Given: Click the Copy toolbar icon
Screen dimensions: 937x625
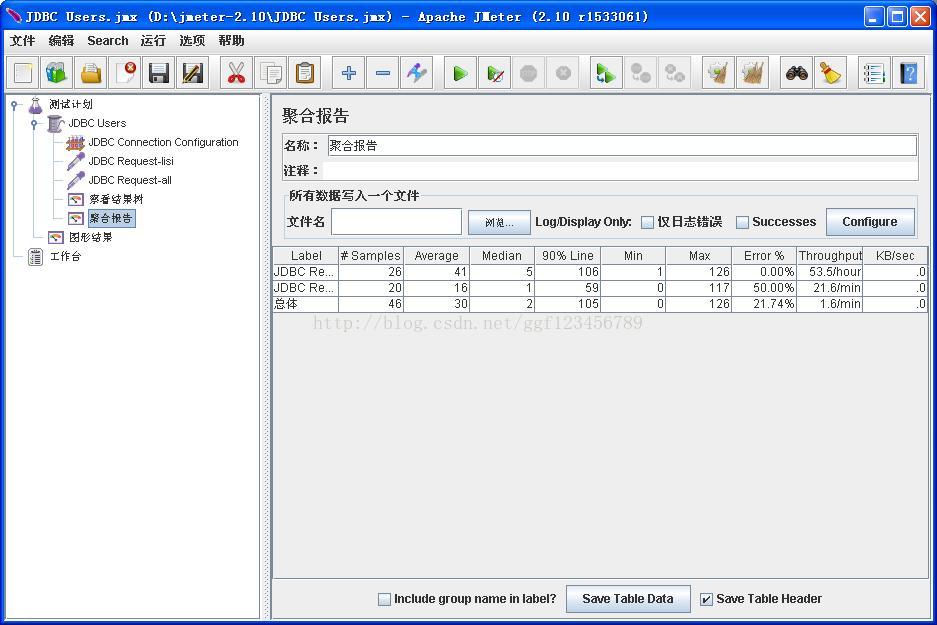Looking at the screenshot, I should click(x=270, y=73).
